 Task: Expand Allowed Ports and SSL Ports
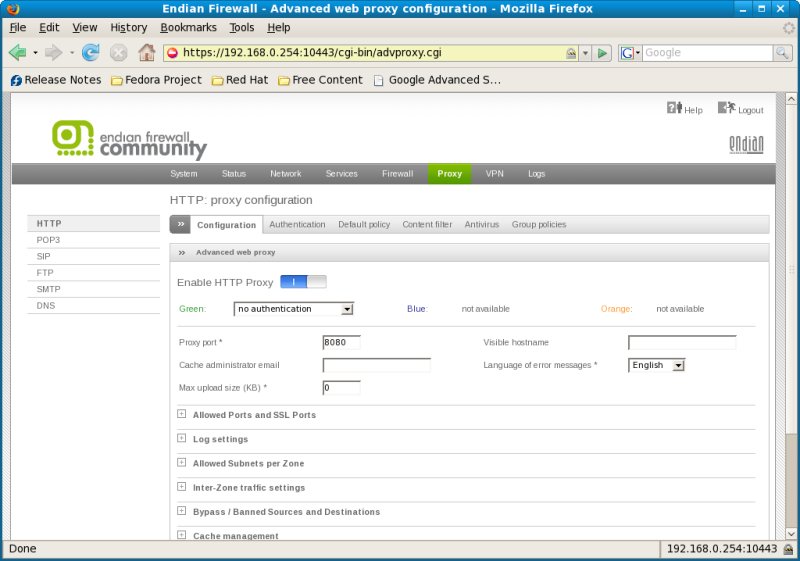[181, 414]
